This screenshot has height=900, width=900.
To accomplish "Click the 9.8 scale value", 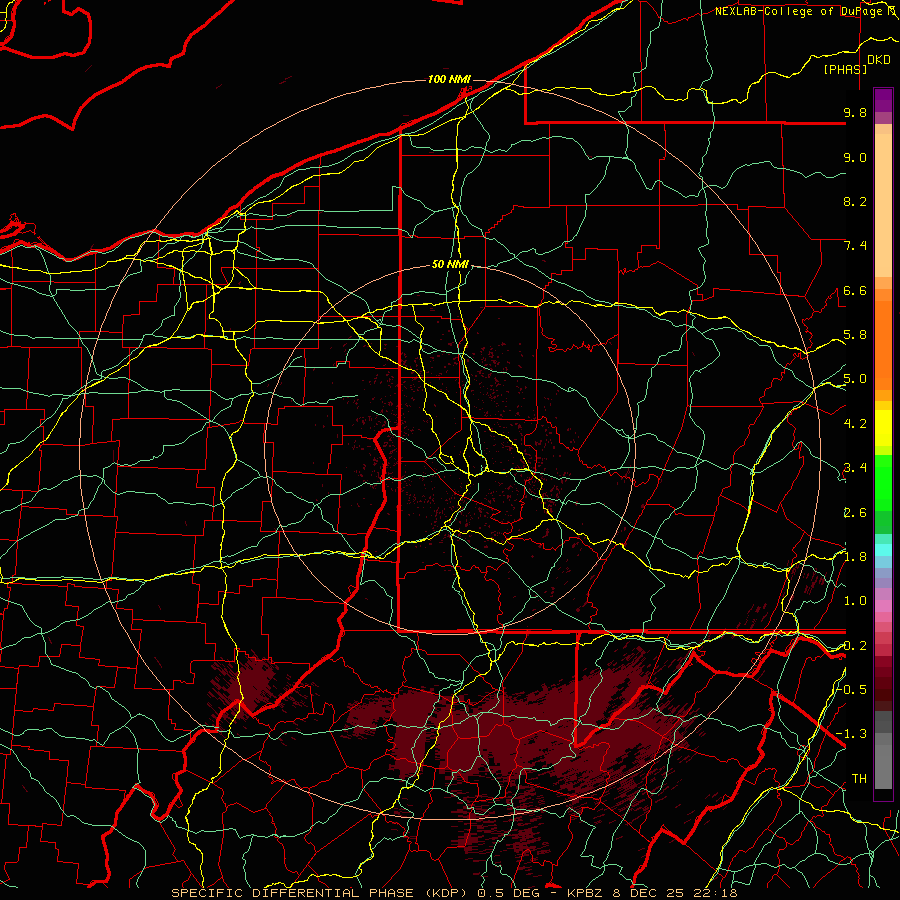I will pos(855,113).
